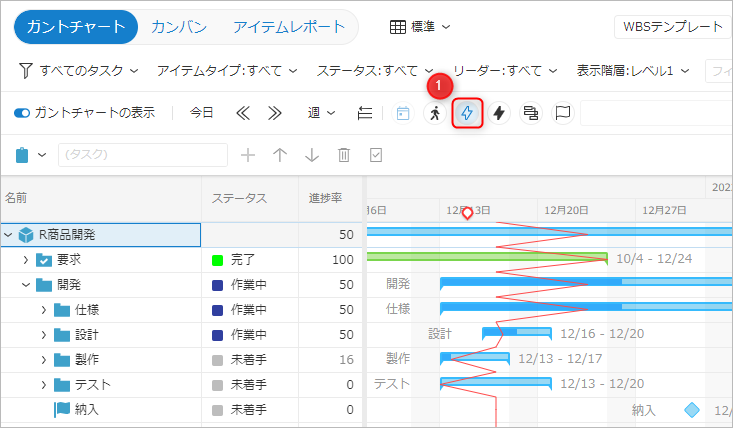Screen dimensions: 733x428
Task: Click the 今日 button
Action: (x=202, y=113)
